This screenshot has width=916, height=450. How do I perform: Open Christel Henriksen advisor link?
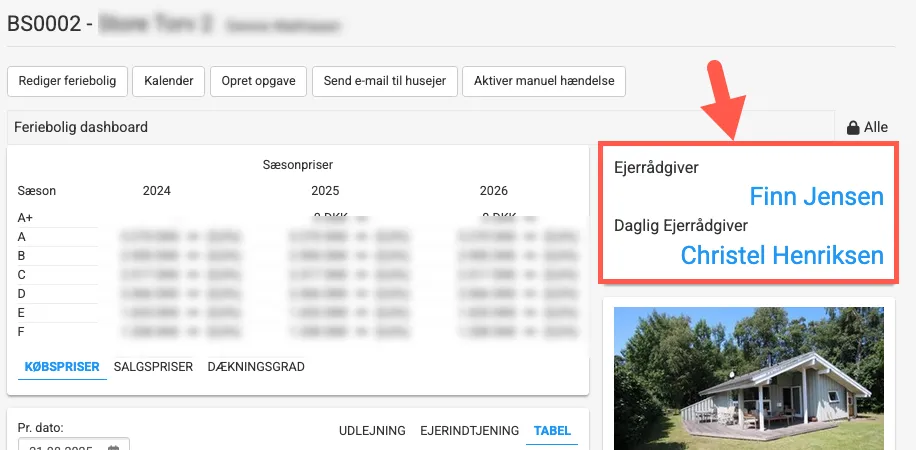(782, 255)
